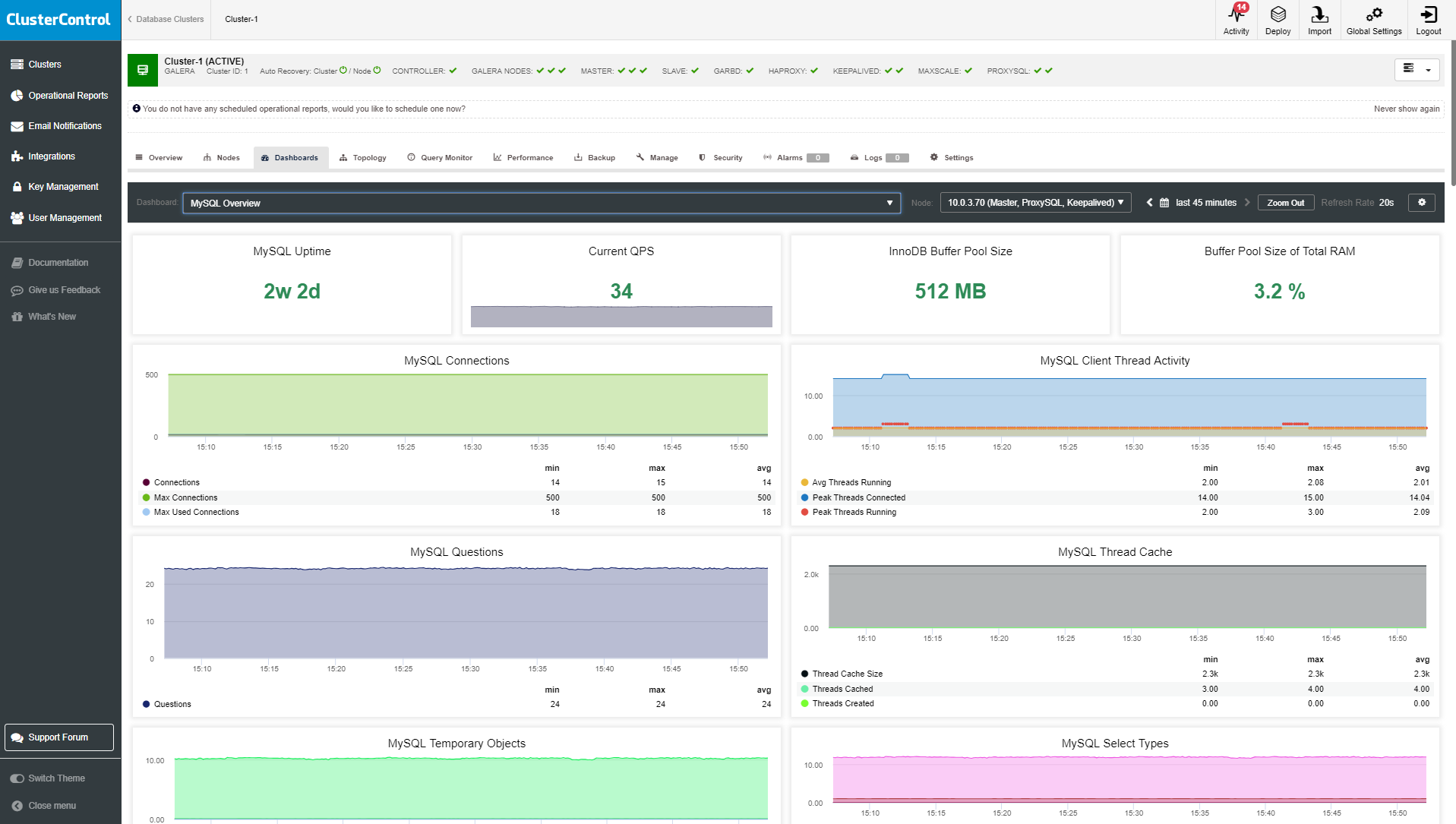The width and height of the screenshot is (1456, 824).
Task: Toggle Avg Threads Running legend entry
Action: [x=846, y=483]
